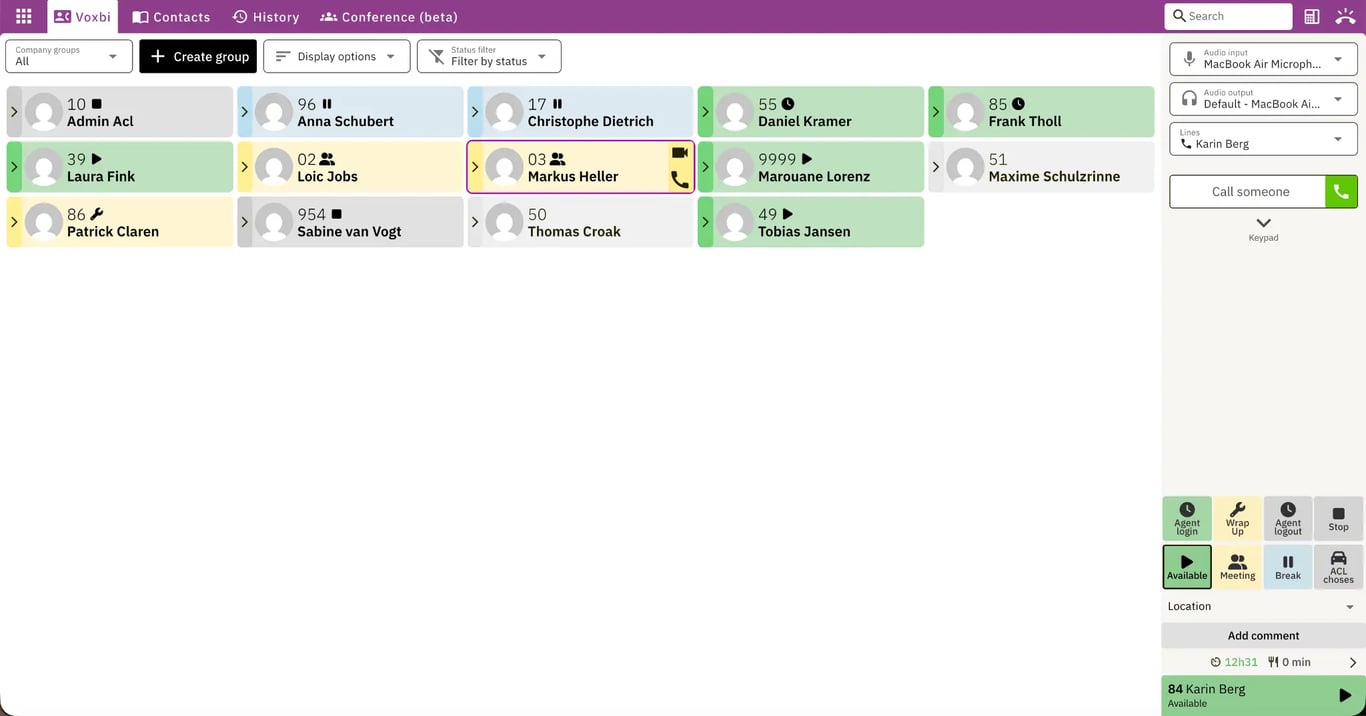Click the green call button
The width and height of the screenshot is (1366, 716).
point(1341,191)
